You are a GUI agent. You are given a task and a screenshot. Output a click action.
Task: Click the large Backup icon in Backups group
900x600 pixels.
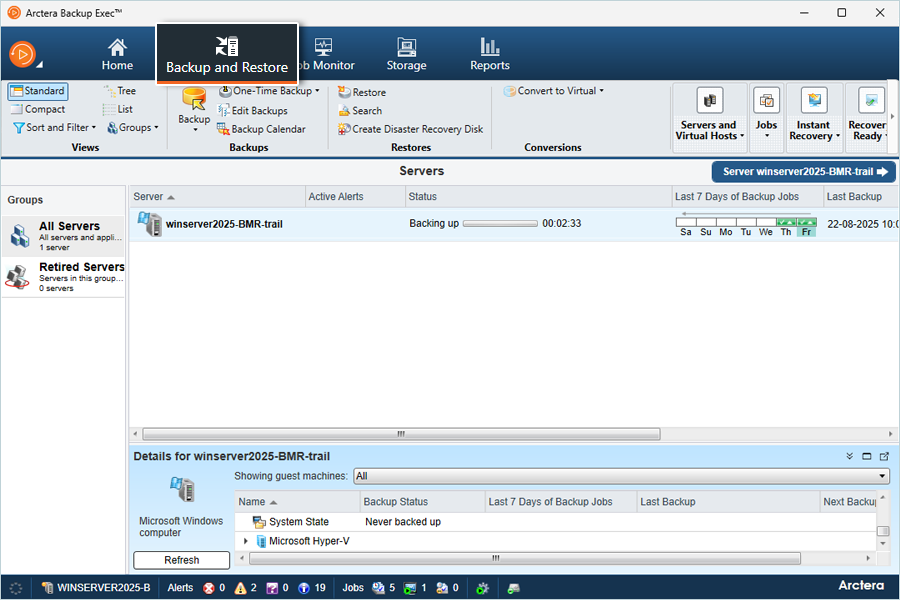point(194,107)
